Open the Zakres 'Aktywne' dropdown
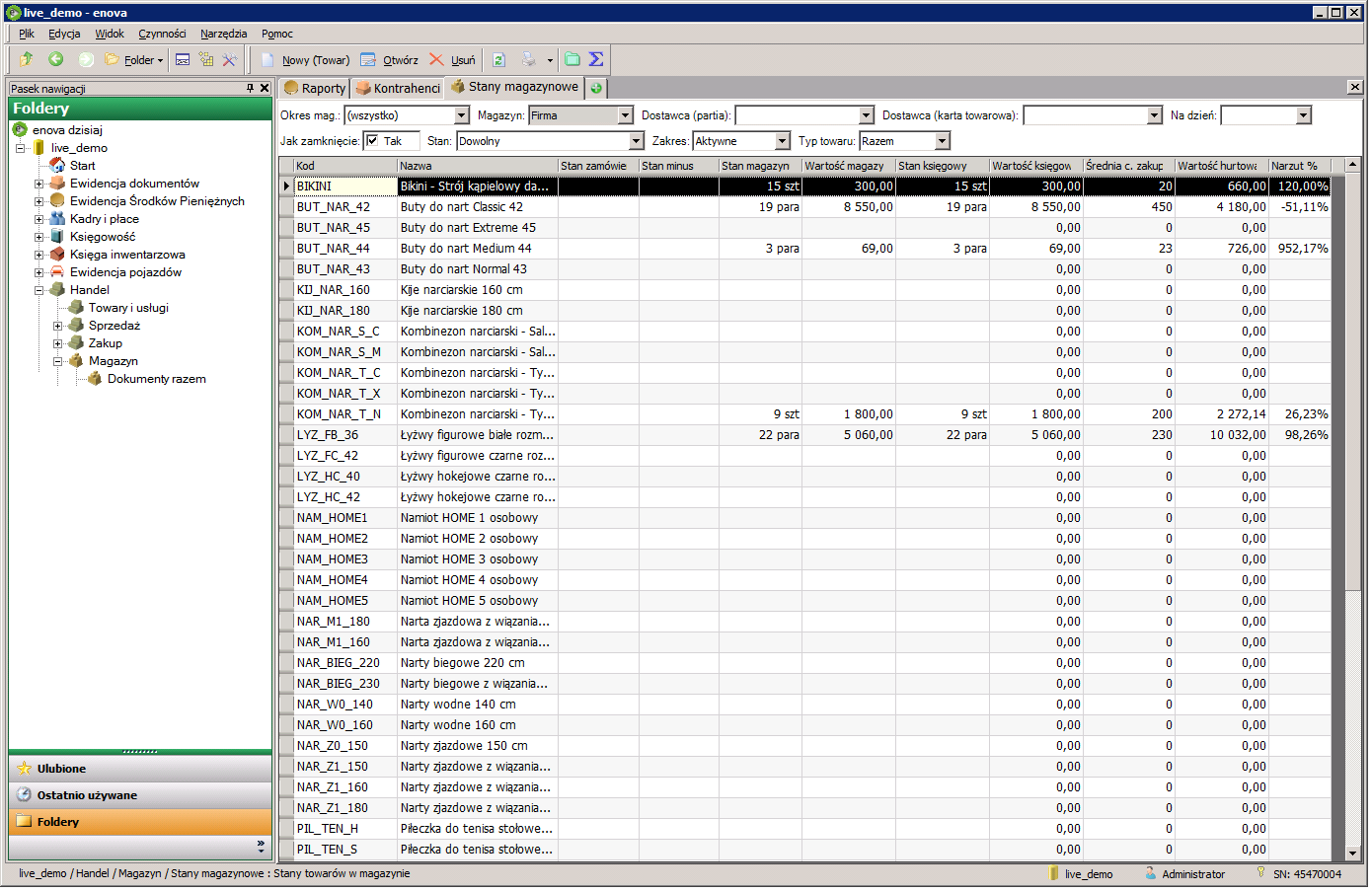Screen dimensions: 1372x892 783,141
